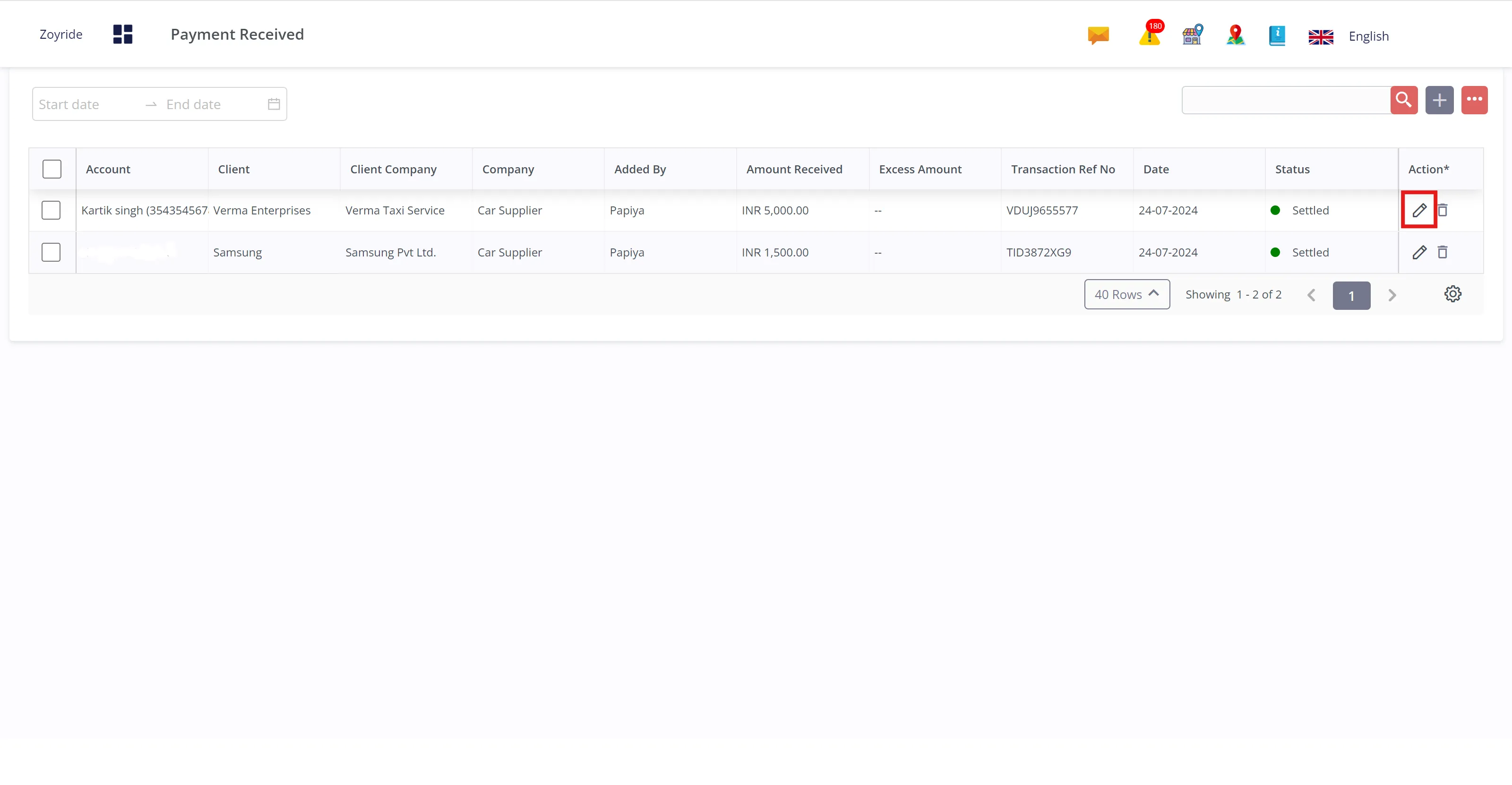Open the map pin location icon

coord(1235,34)
